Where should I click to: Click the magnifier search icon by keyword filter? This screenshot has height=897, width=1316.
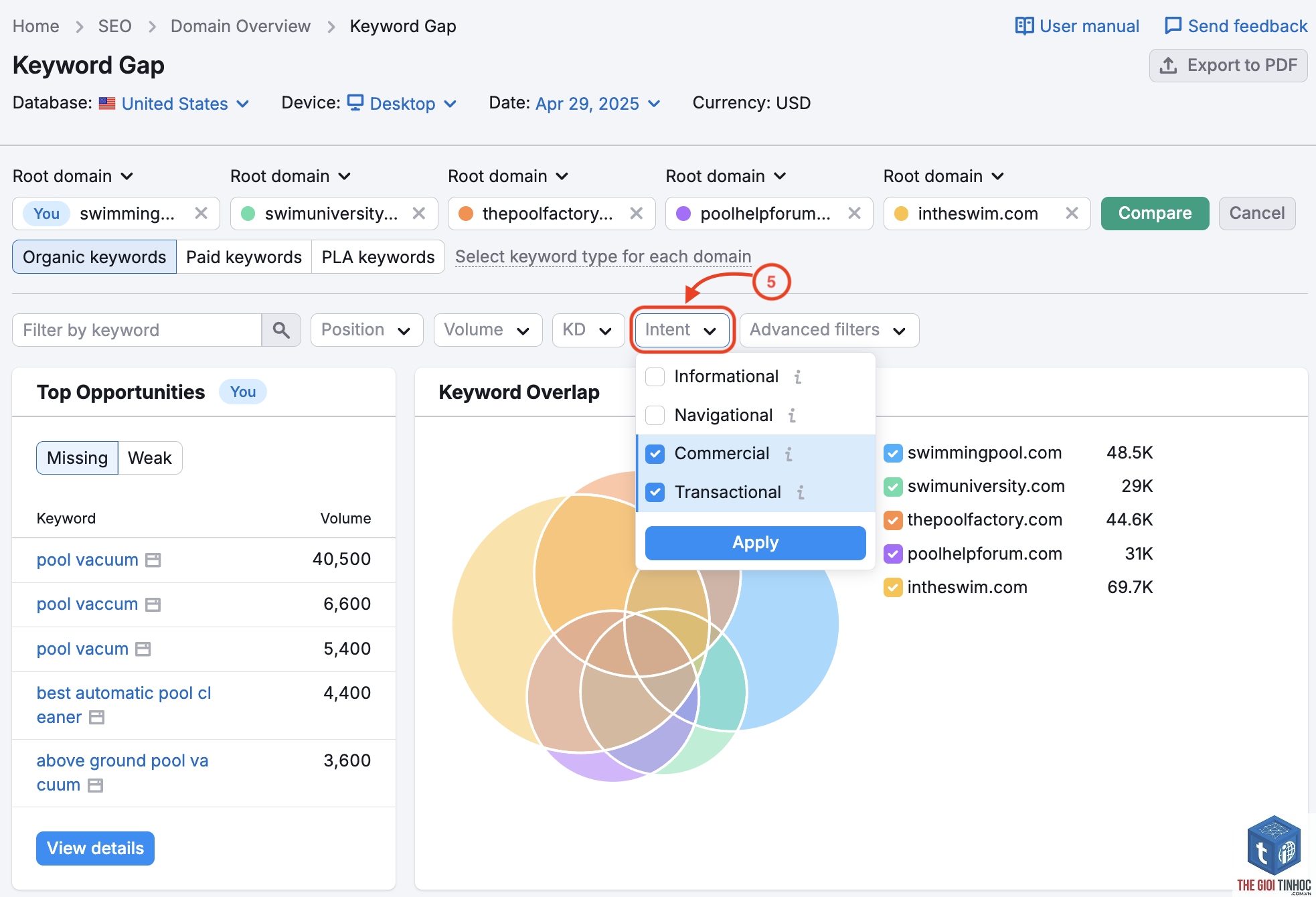[281, 330]
